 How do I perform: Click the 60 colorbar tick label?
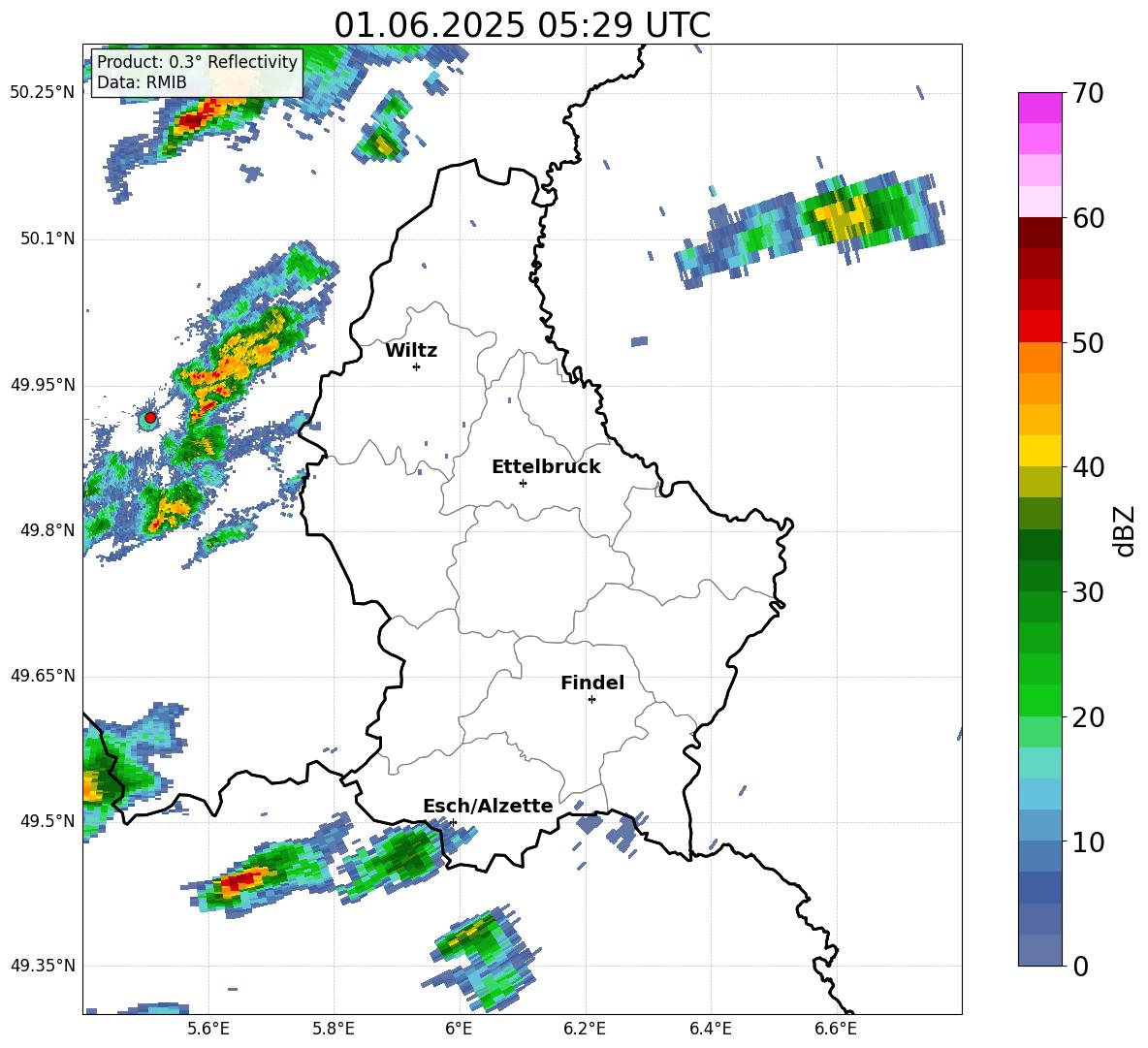tap(1088, 218)
